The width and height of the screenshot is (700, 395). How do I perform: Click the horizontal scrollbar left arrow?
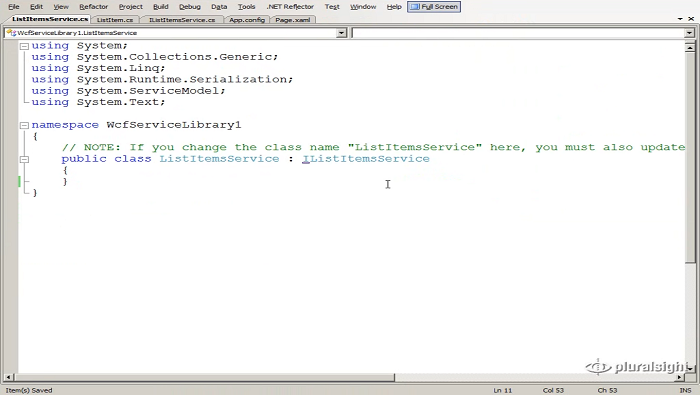8,378
